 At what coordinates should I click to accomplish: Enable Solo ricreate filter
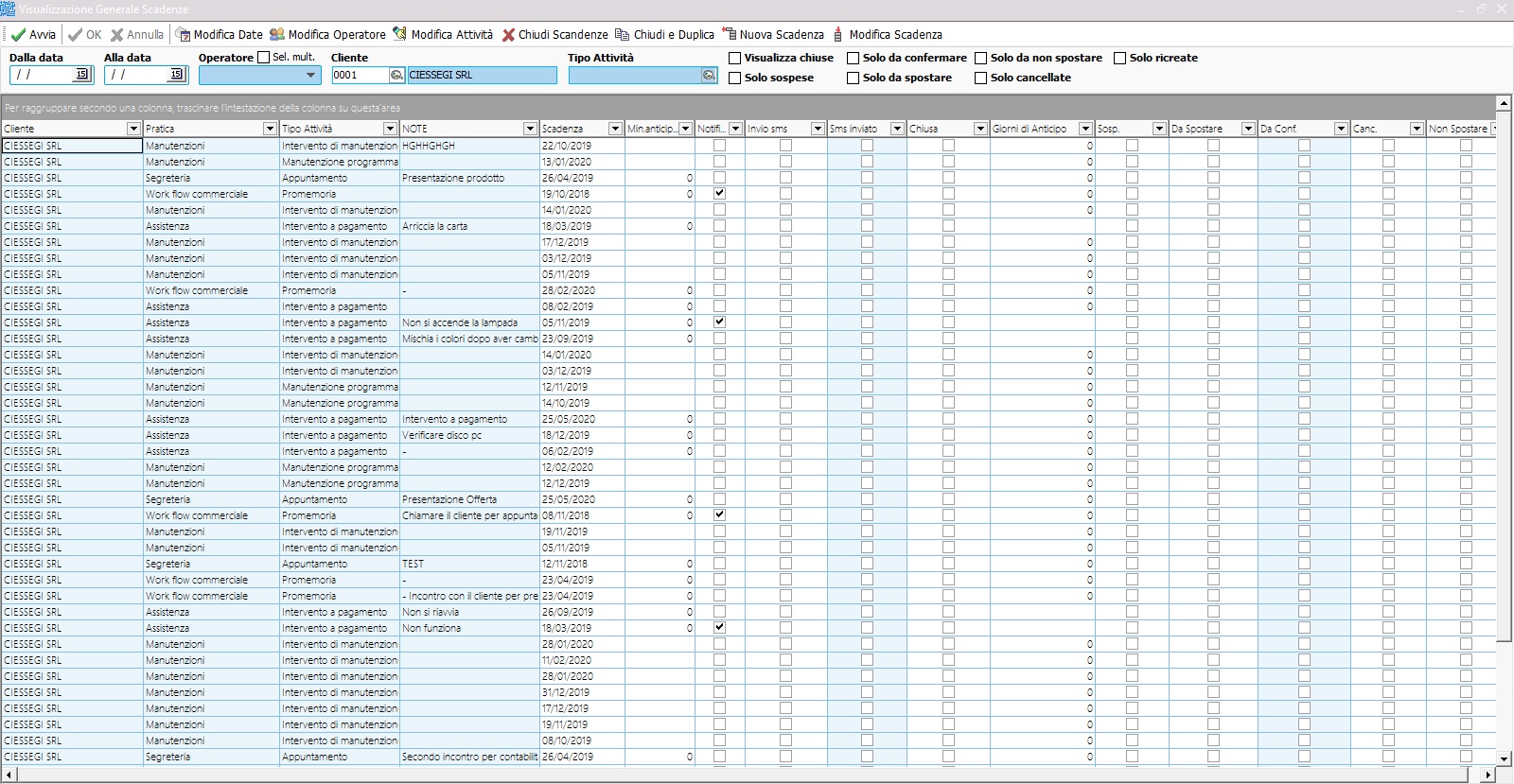point(1120,58)
